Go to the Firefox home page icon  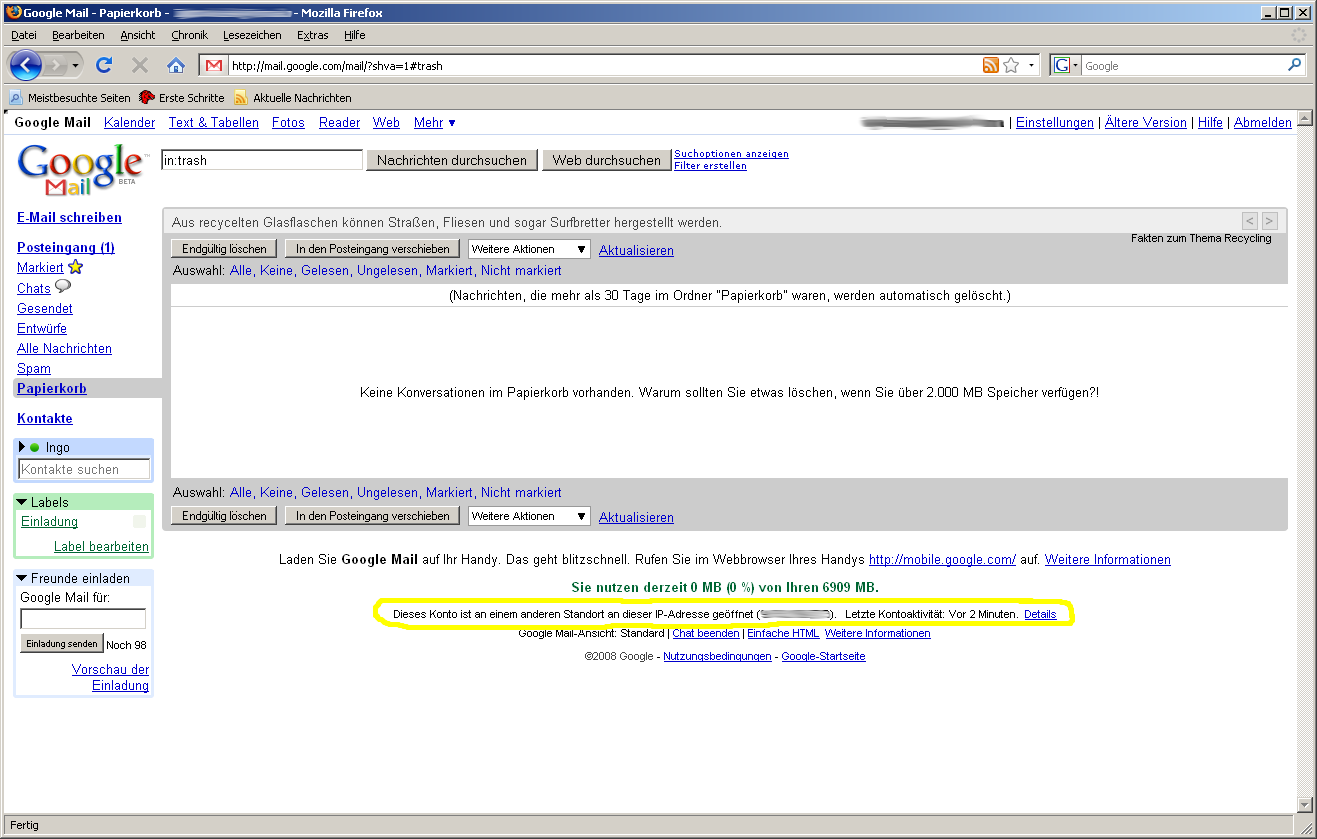(176, 66)
